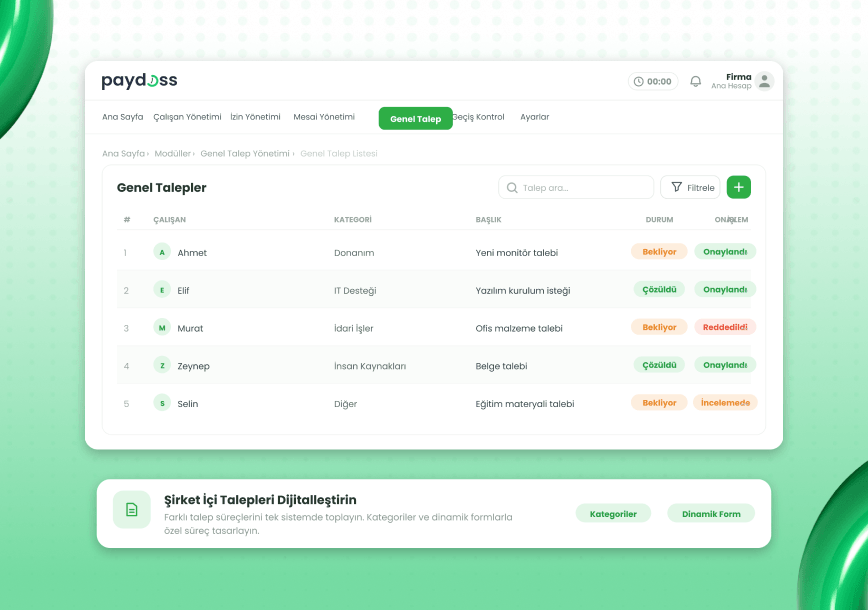Click İnsan Kaynakları category cell
This screenshot has width=868, height=610.
click(370, 366)
